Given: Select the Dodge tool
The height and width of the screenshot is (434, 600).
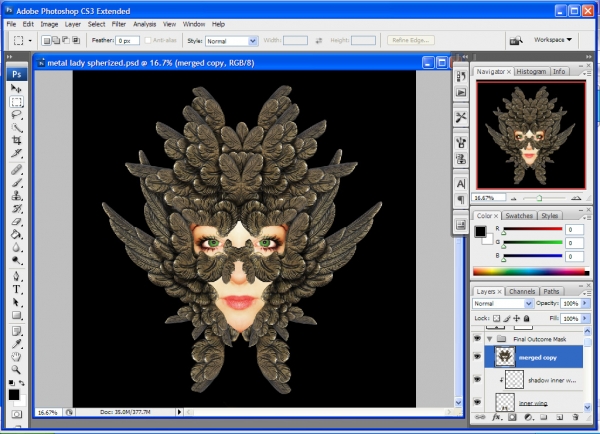Looking at the screenshot, I should coord(16,261).
